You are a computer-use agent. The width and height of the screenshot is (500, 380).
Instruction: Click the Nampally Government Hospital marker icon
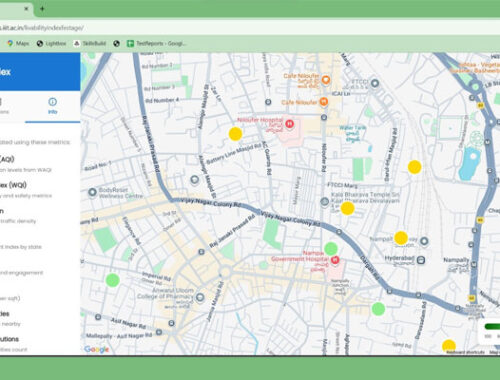pos(335,260)
